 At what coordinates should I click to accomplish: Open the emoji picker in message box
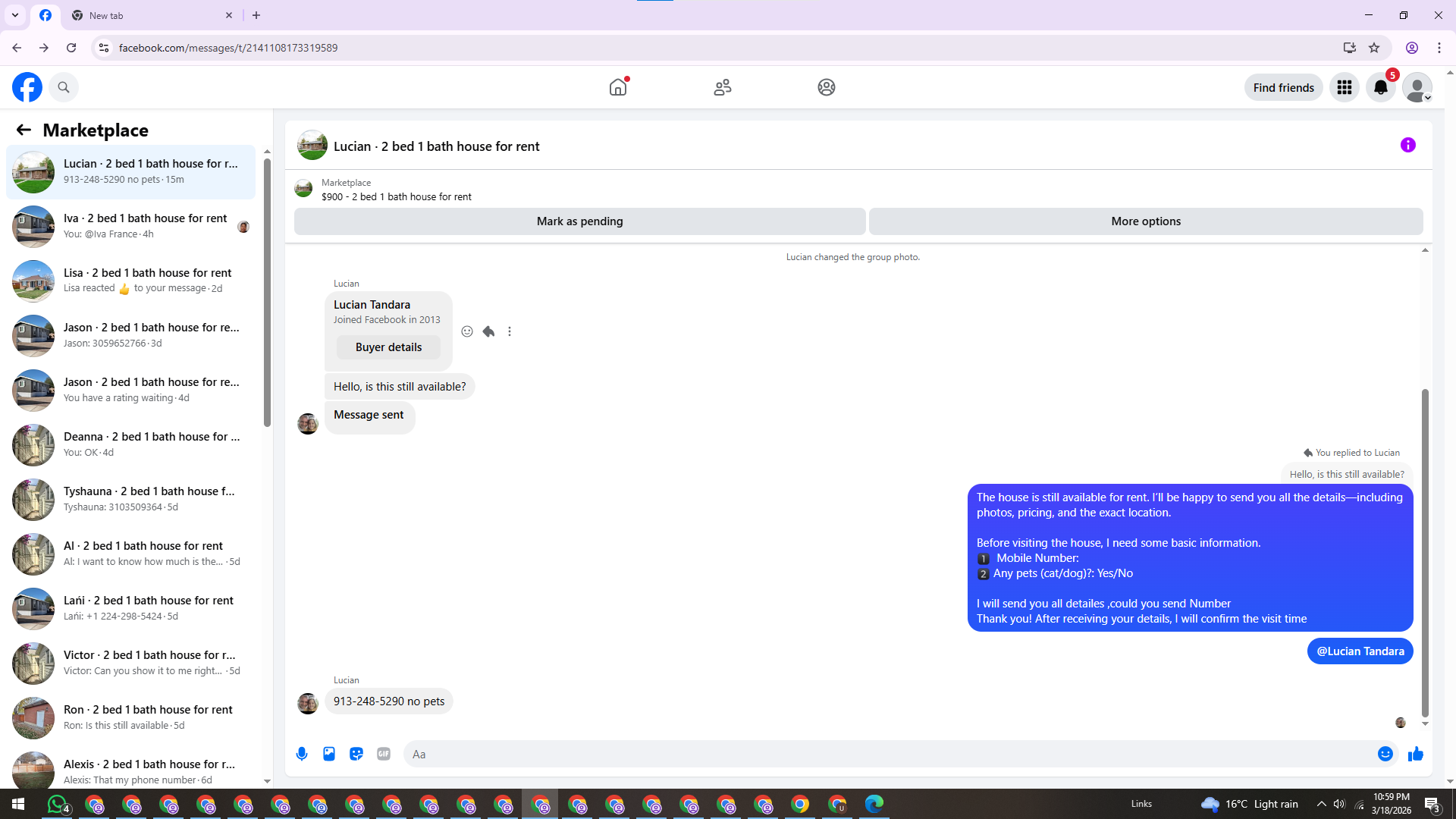(x=1385, y=754)
